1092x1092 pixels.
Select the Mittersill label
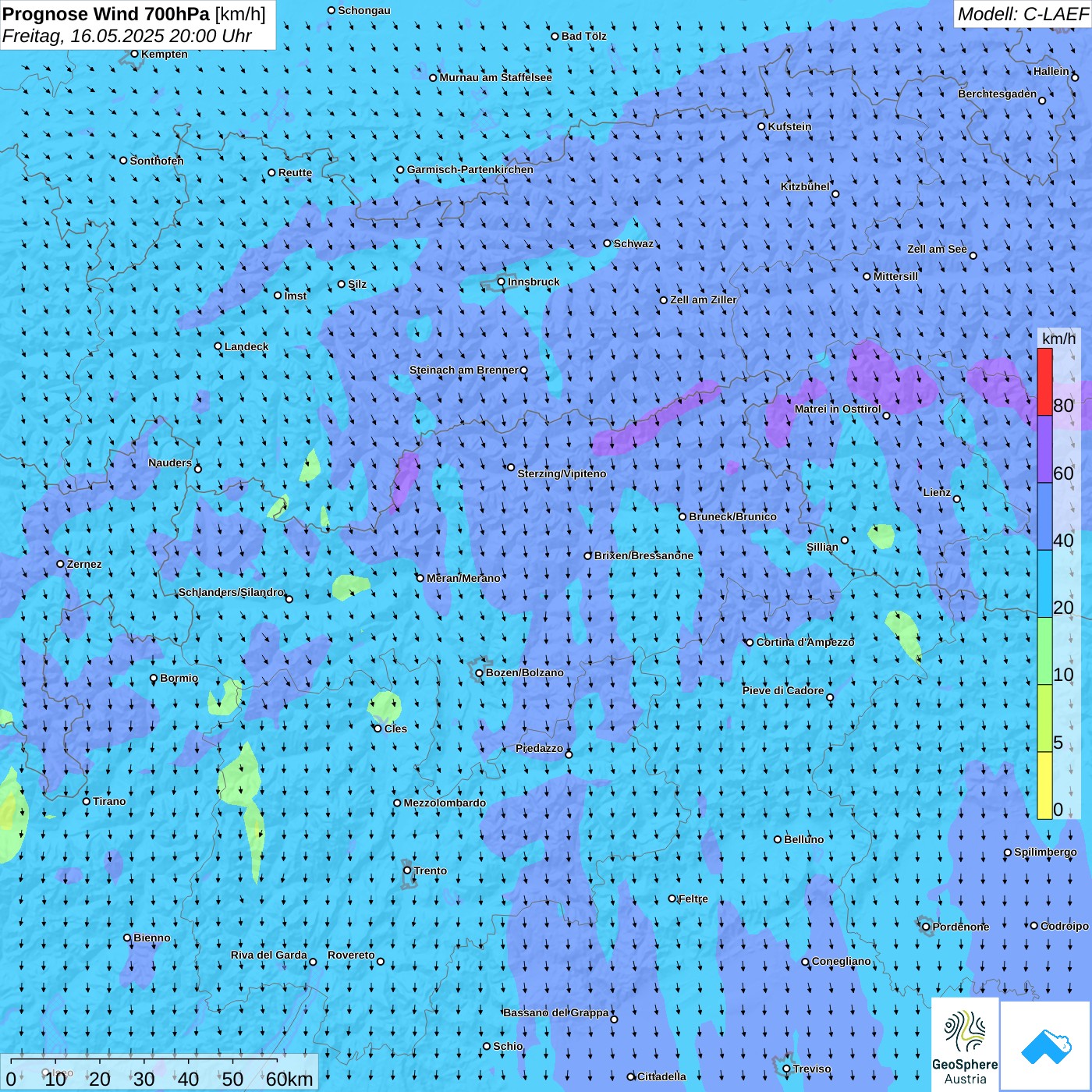point(895,276)
